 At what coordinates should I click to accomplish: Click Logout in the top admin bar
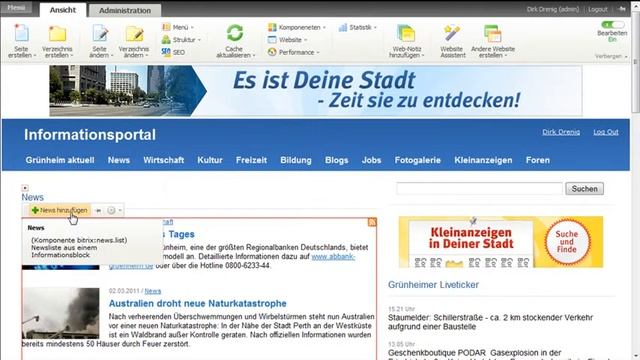point(598,9)
